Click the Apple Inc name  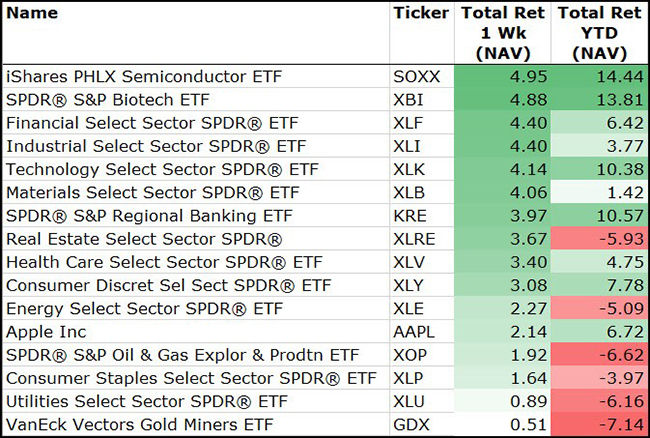point(47,331)
